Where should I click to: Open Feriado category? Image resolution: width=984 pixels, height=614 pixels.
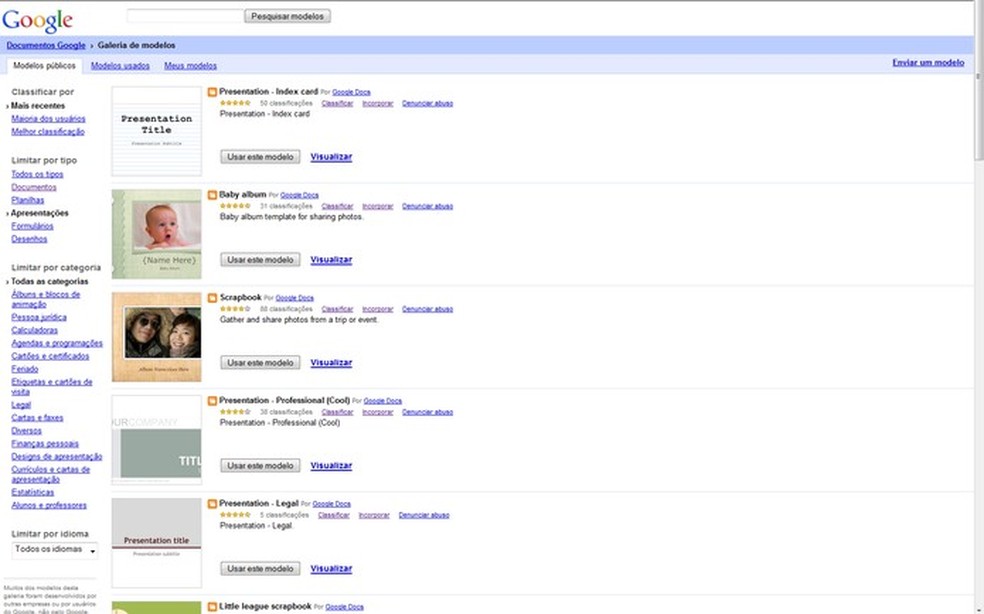click(x=24, y=369)
